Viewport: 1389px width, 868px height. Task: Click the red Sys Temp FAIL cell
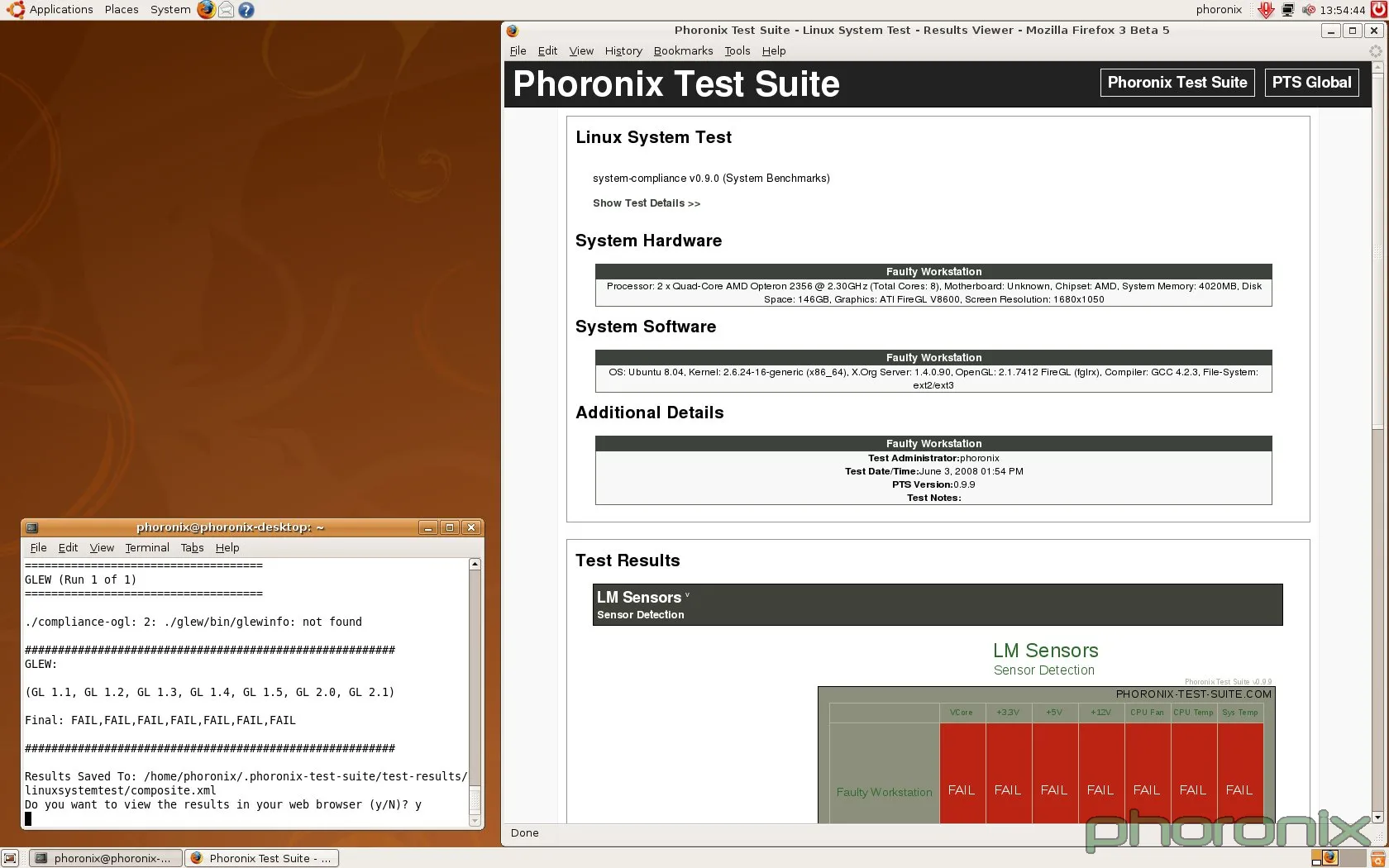1239,773
